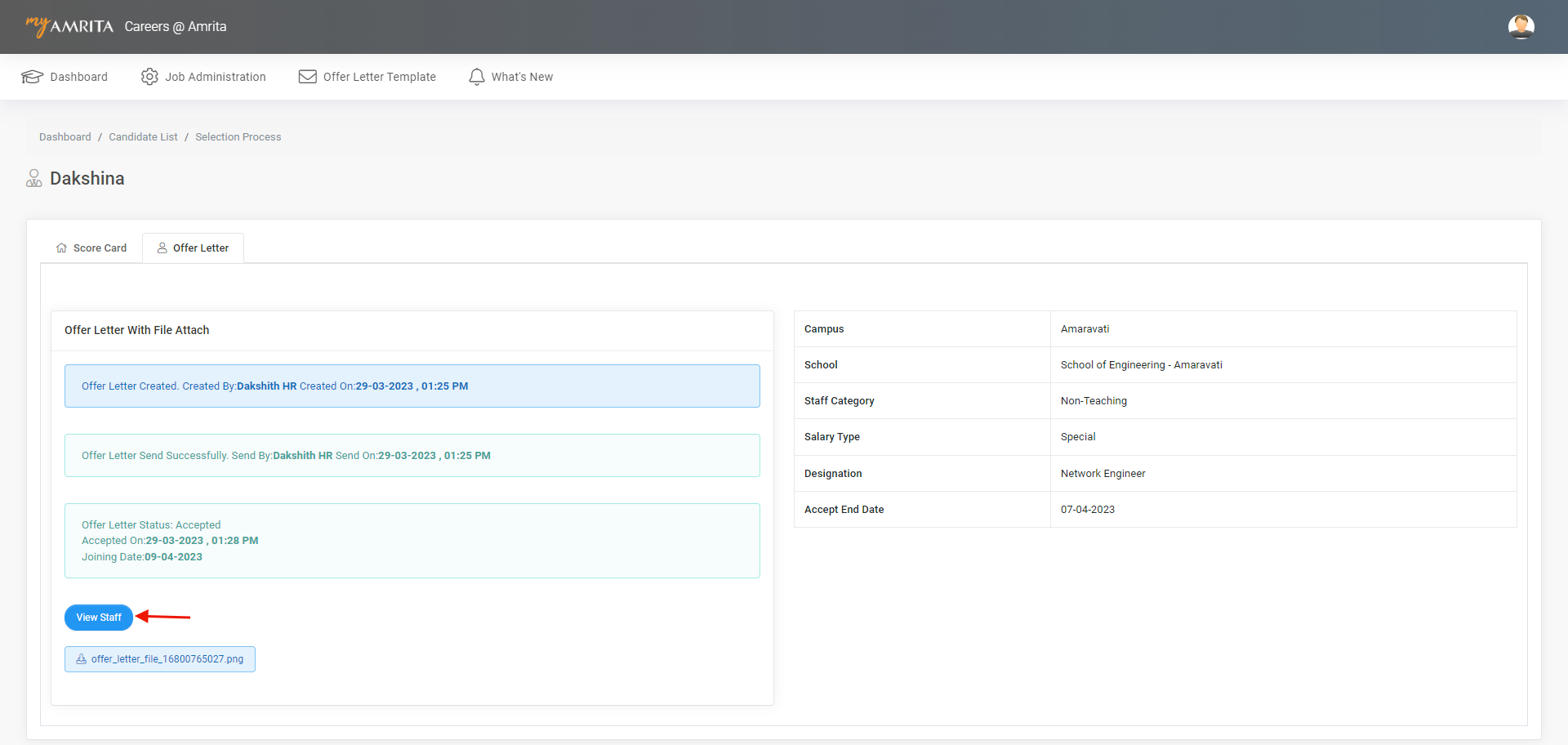Open the What's New menu

click(x=522, y=77)
